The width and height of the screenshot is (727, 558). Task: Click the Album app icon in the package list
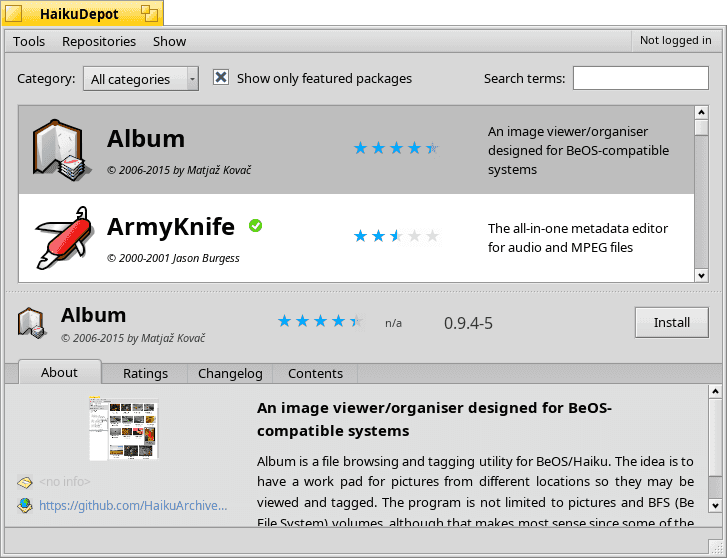pos(57,150)
